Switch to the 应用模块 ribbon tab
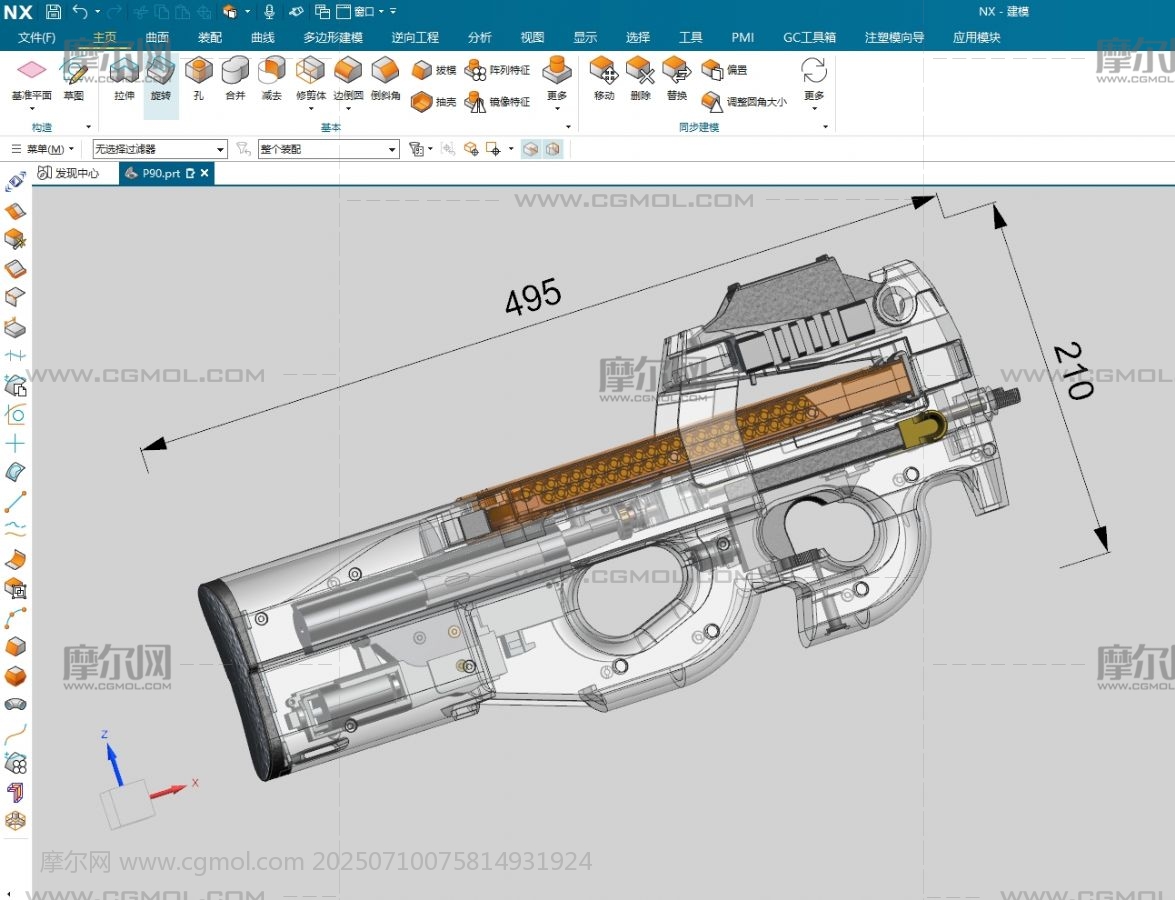Image resolution: width=1175 pixels, height=900 pixels. click(x=976, y=37)
